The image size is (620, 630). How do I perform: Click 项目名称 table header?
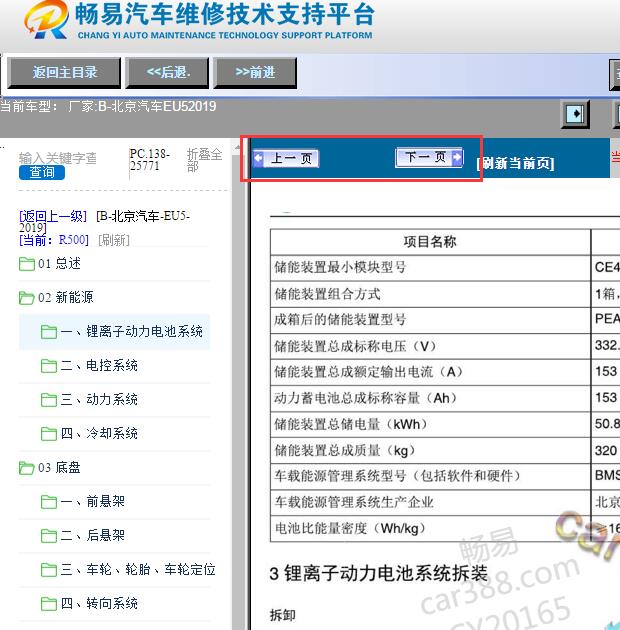430,242
